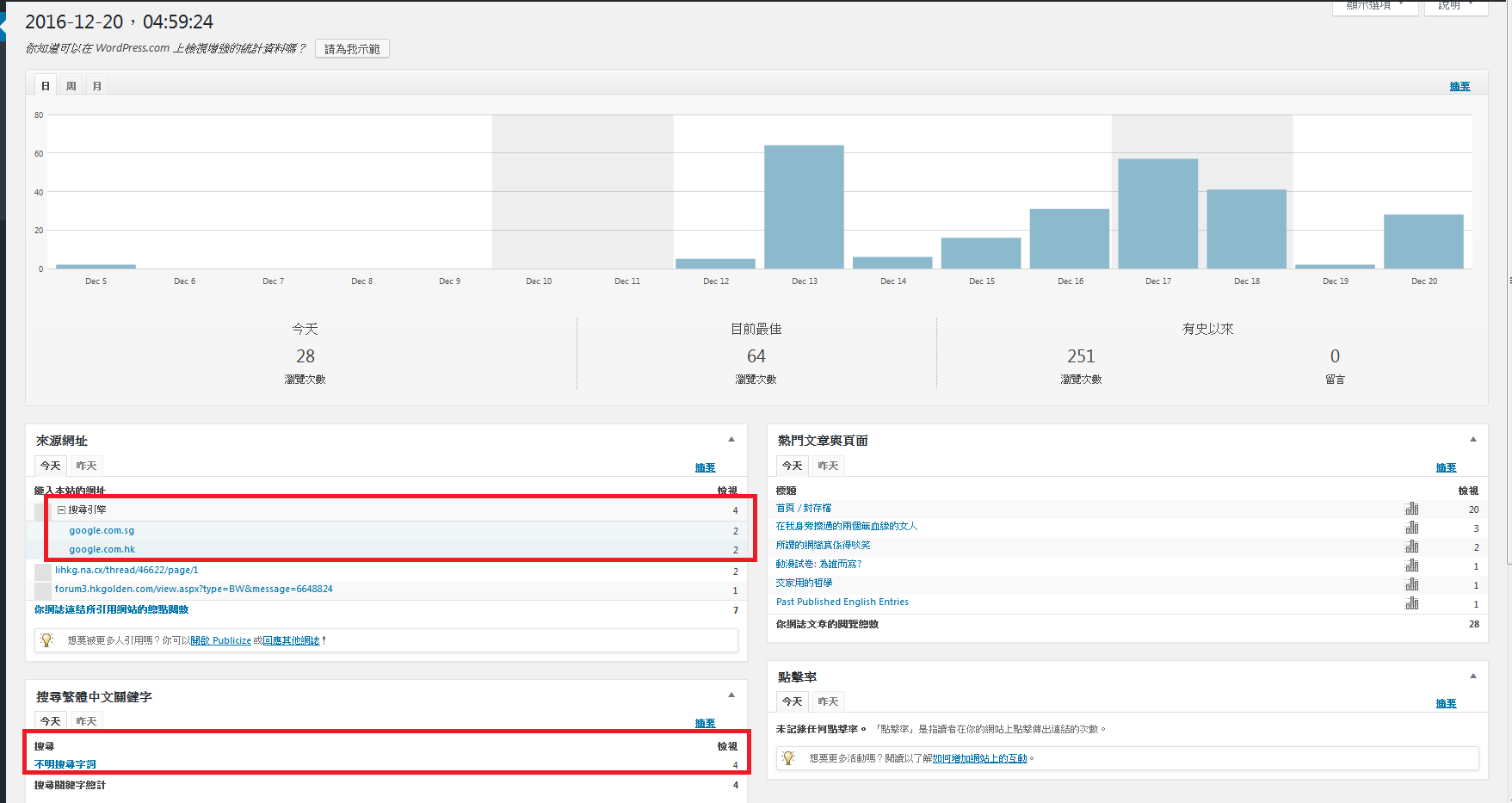Click lightbulb tip icon in 來源網址 panel
The width and height of the screenshot is (1512, 803).
click(47, 640)
